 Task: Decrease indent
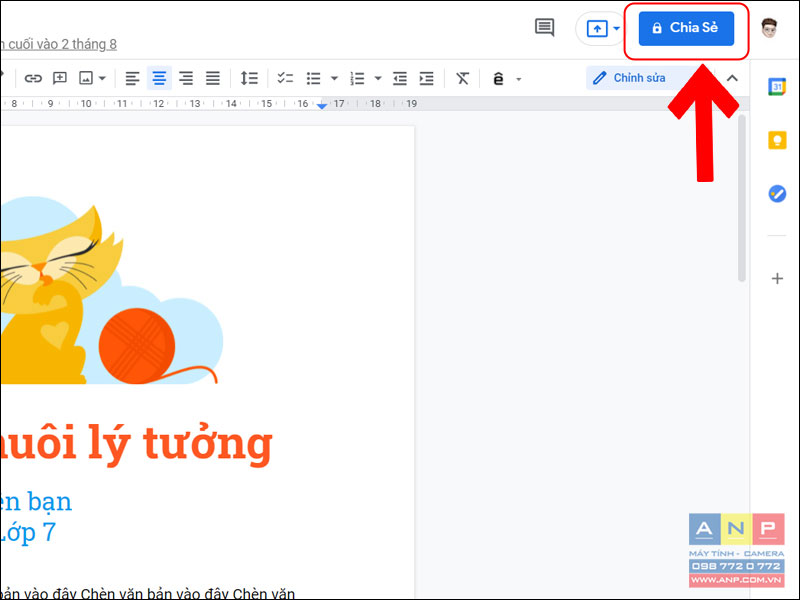(x=399, y=79)
